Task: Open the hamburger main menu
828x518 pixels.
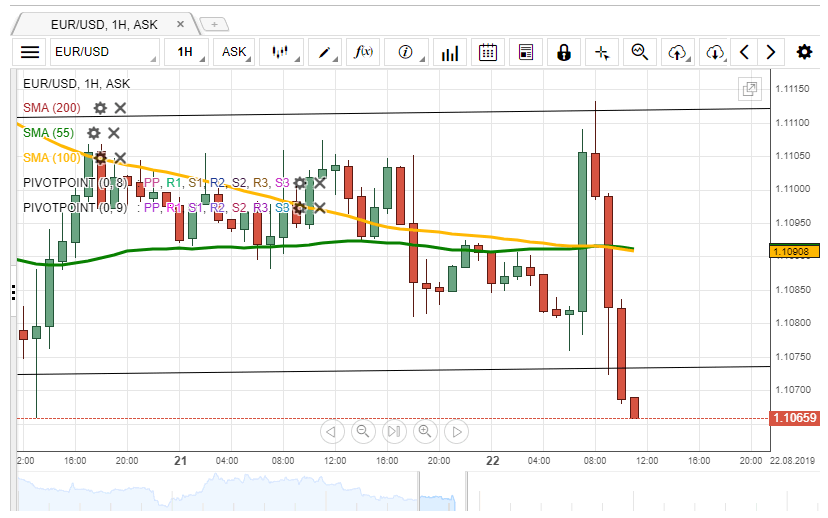Action: (x=30, y=52)
